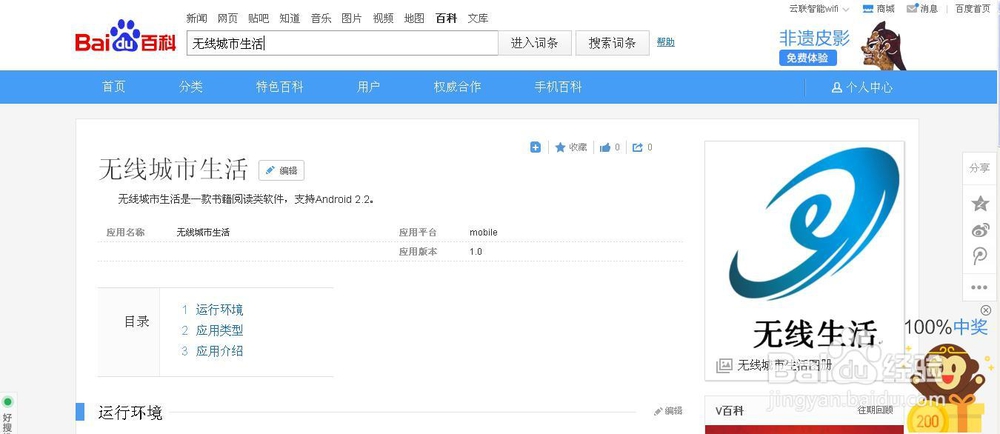Edit the 运行环境 section
Image resolution: width=1000 pixels, height=434 pixels.
668,411
